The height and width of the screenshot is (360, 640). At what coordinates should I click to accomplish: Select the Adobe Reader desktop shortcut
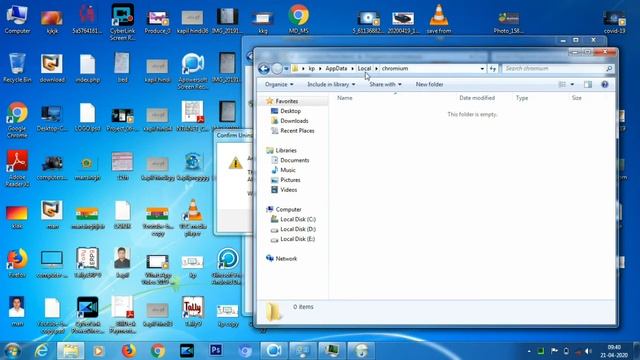pyautogui.click(x=17, y=169)
